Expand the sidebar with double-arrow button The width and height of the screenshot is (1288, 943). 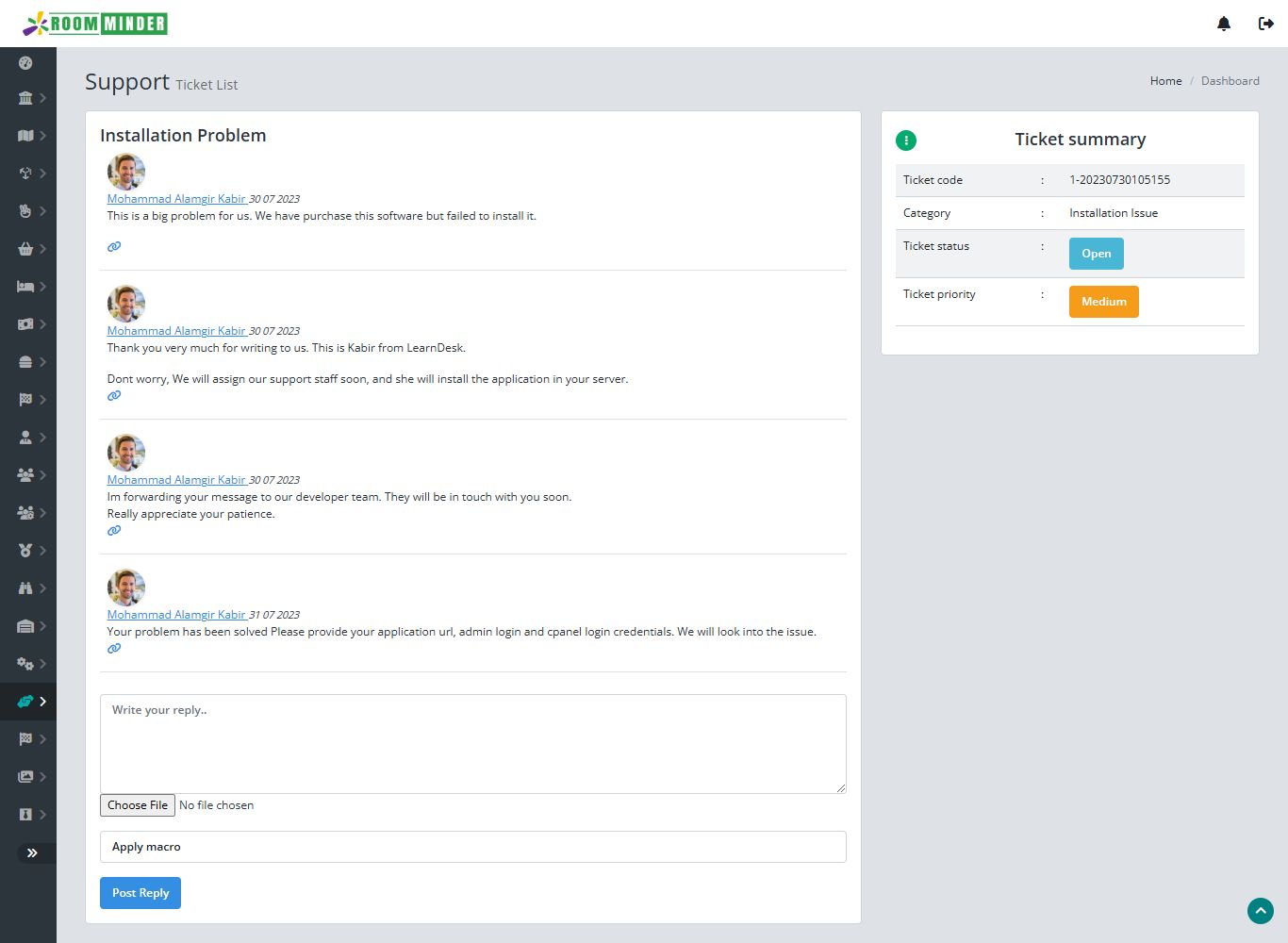tap(33, 853)
